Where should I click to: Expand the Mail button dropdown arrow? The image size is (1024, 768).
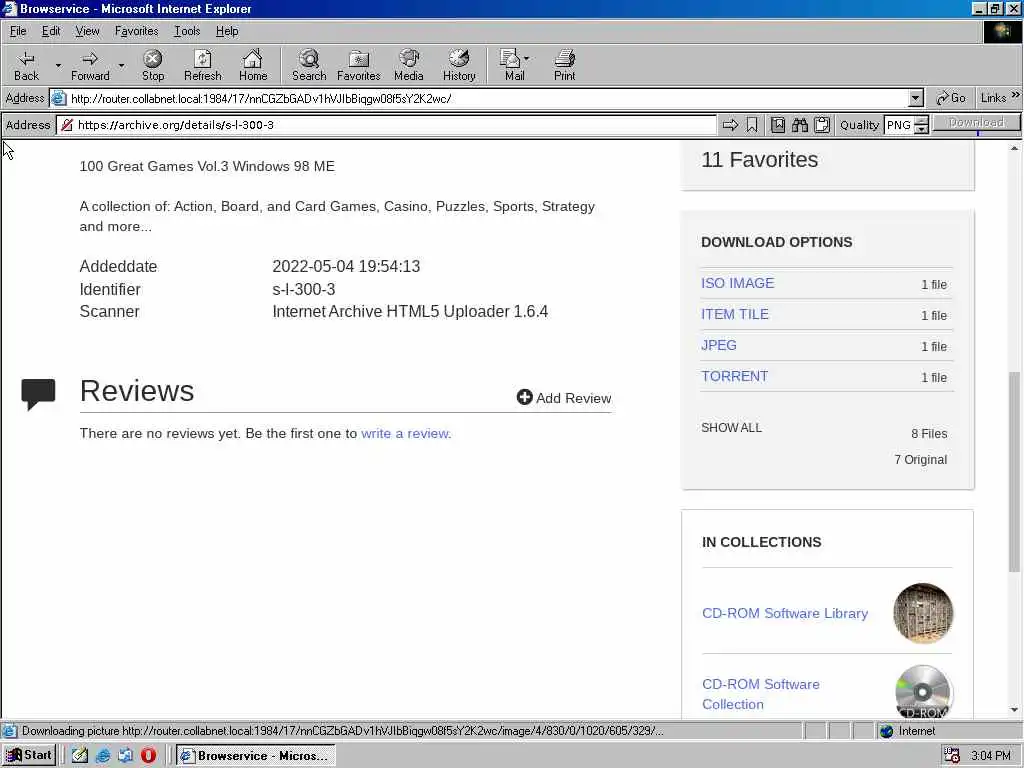[x=526, y=58]
